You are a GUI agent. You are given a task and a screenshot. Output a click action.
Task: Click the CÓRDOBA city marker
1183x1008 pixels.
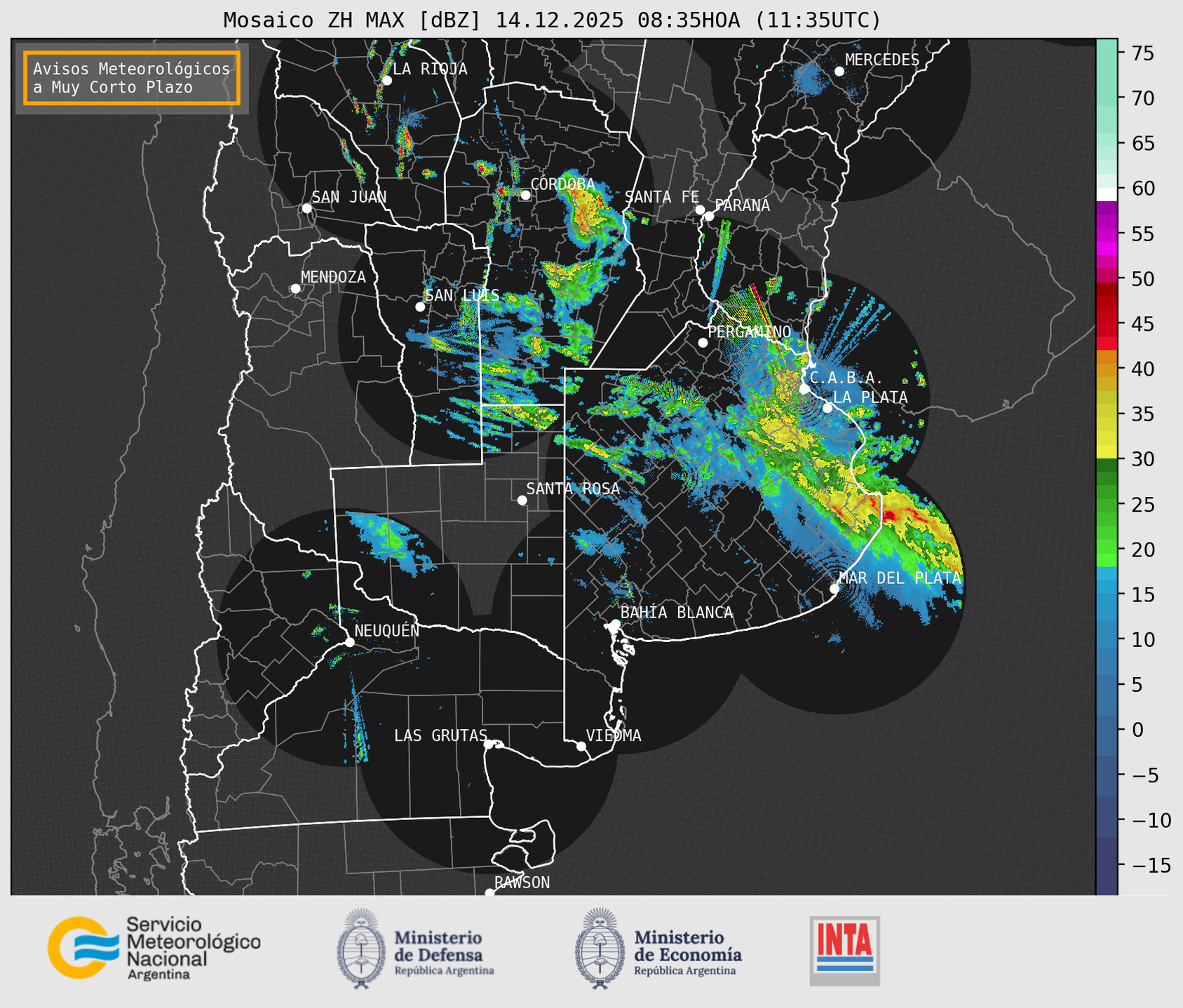point(525,195)
